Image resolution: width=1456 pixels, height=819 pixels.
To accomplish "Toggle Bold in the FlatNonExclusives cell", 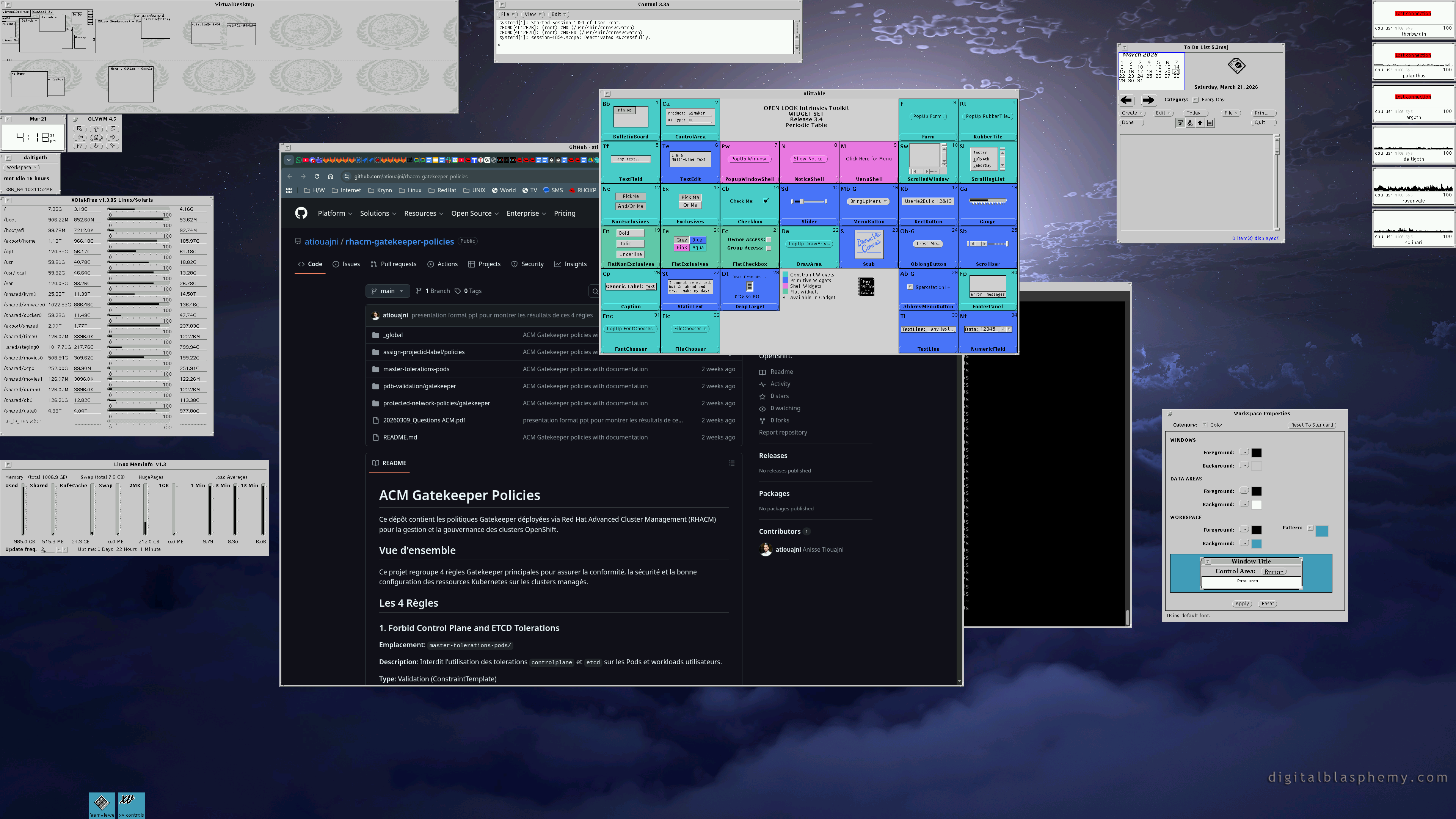I will 630,232.
